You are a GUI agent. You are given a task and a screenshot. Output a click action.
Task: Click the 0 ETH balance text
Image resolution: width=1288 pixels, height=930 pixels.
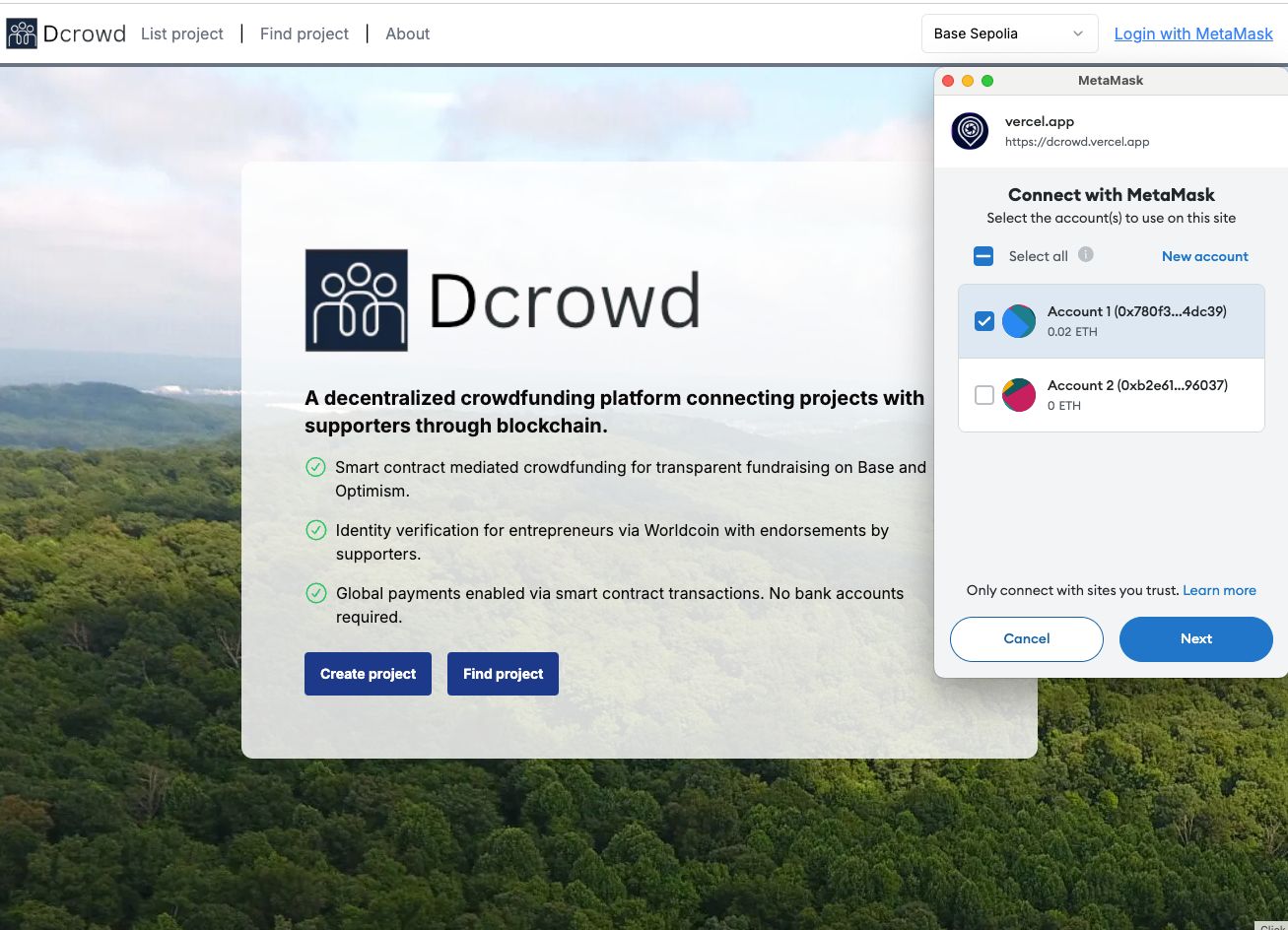(1064, 406)
